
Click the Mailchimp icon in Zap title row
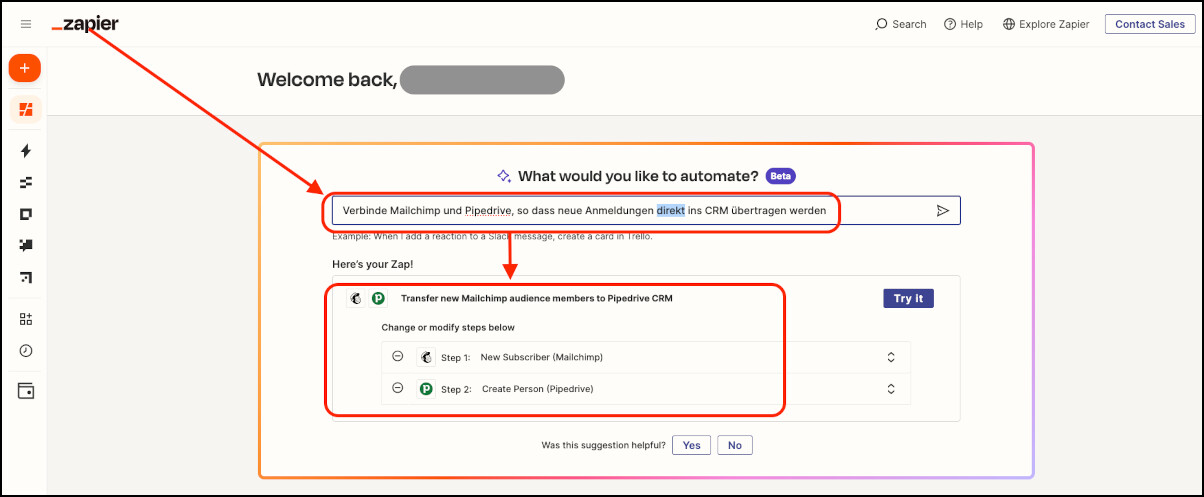[355, 298]
